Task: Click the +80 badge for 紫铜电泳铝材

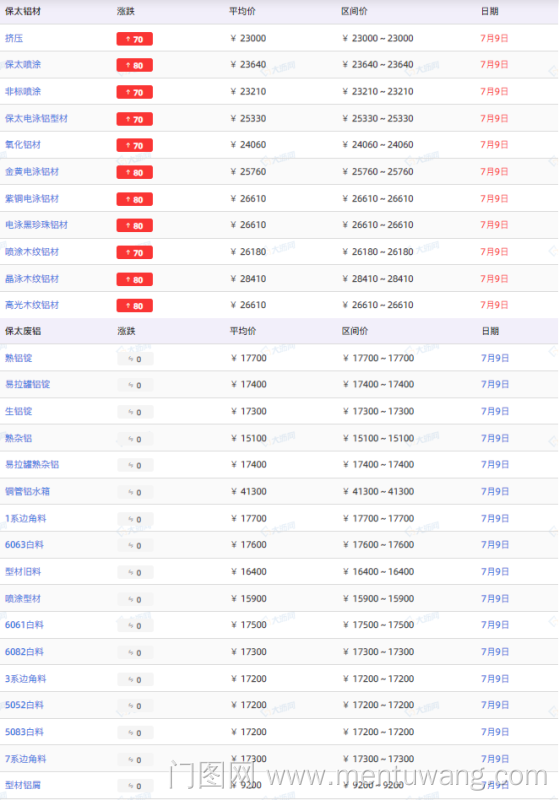Action: pos(135,199)
